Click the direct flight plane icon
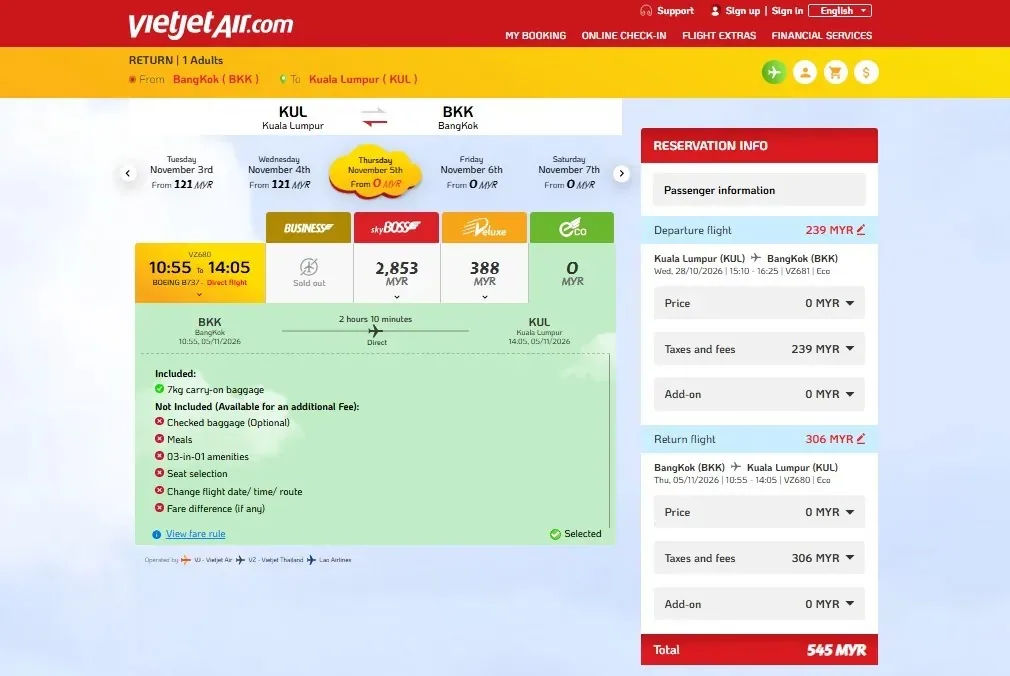Image resolution: width=1010 pixels, height=676 pixels. (x=376, y=331)
